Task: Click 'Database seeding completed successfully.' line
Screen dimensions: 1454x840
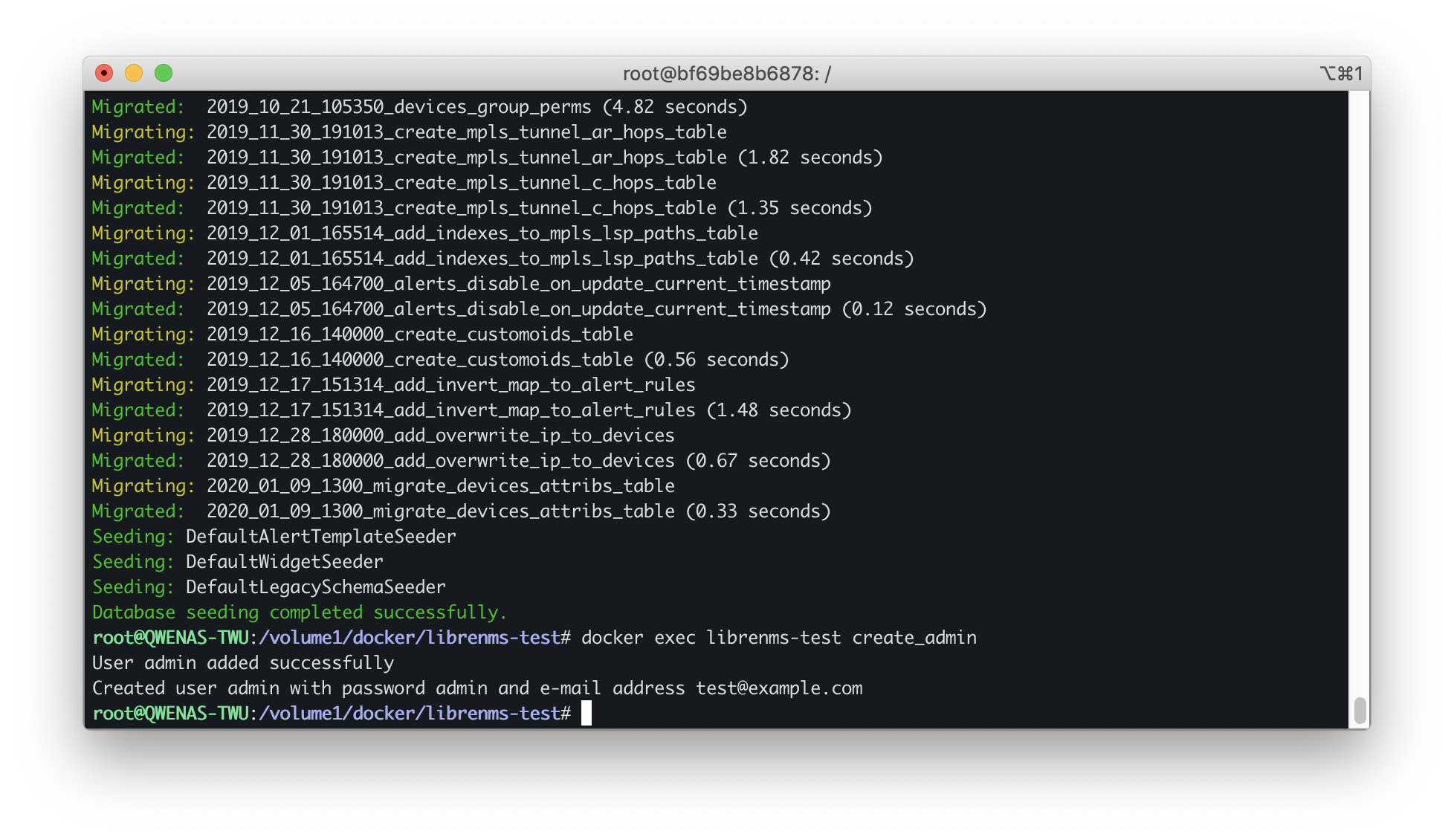Action: pos(299,613)
